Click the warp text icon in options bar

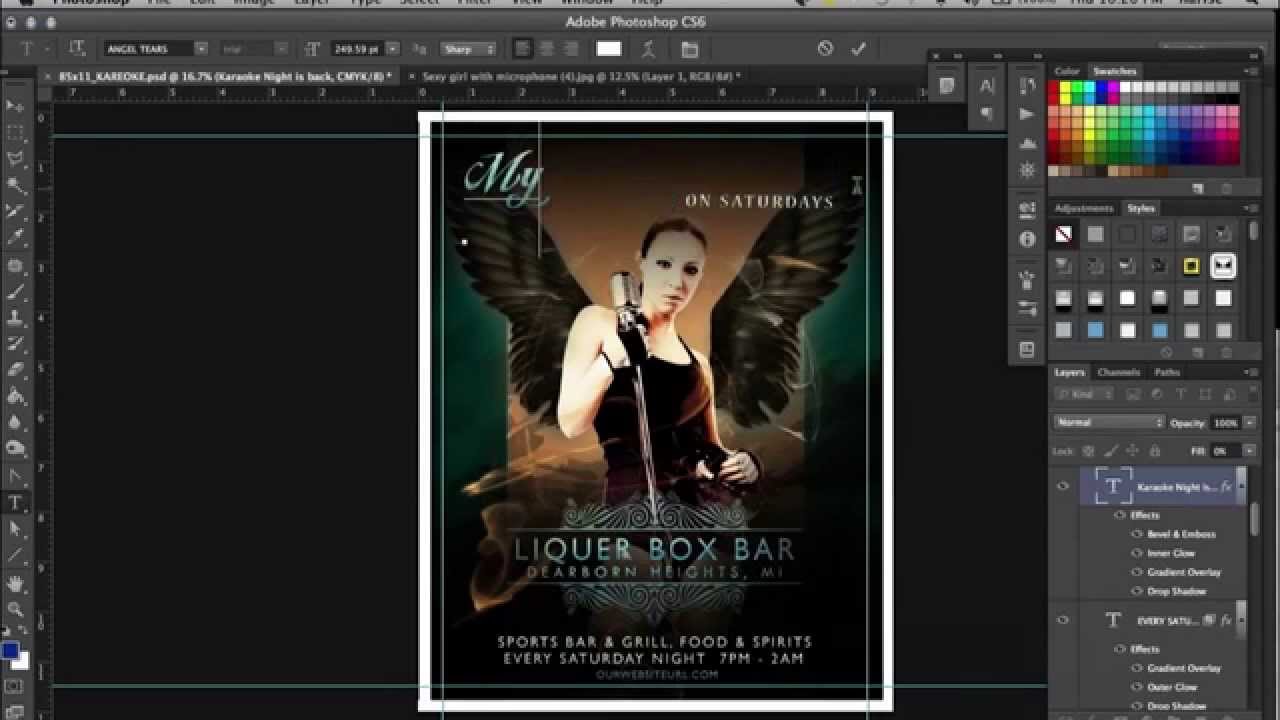coord(648,48)
